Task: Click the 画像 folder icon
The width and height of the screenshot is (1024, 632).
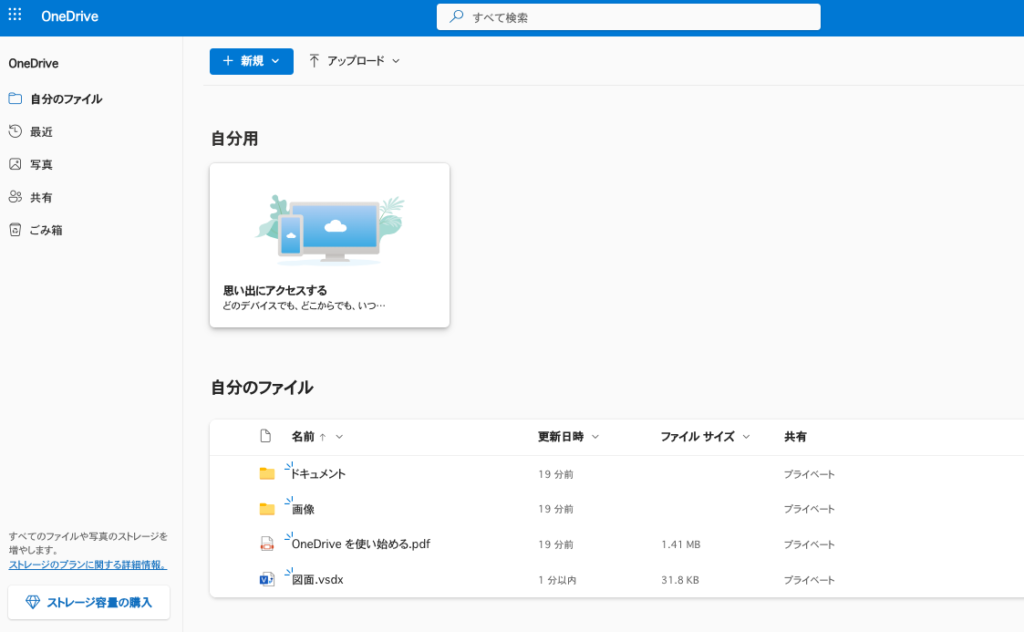Action: pyautogui.click(x=266, y=509)
